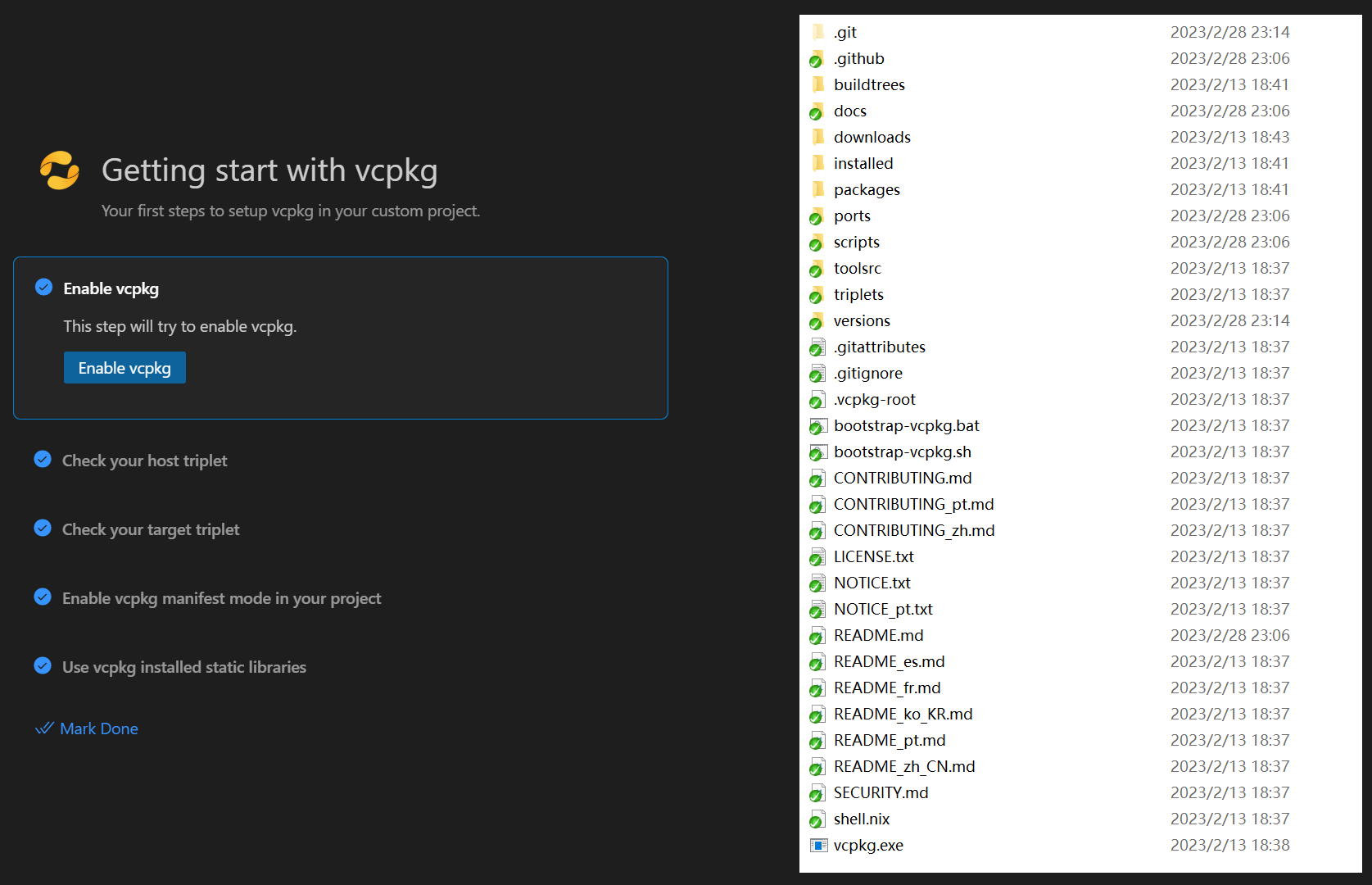Click the LICENSE.txt file icon

tap(817, 556)
